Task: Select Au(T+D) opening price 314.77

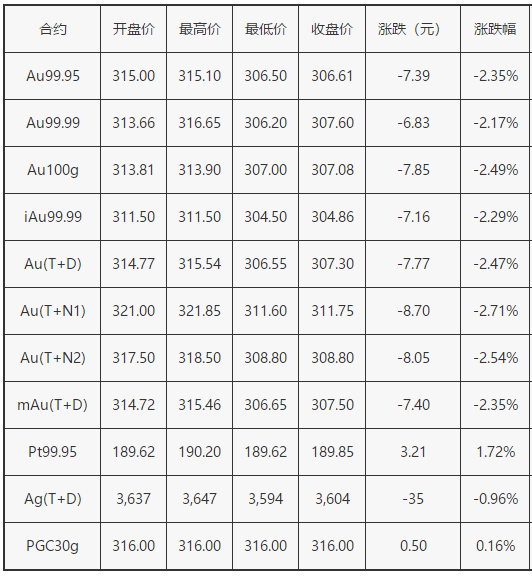Action: (x=133, y=264)
